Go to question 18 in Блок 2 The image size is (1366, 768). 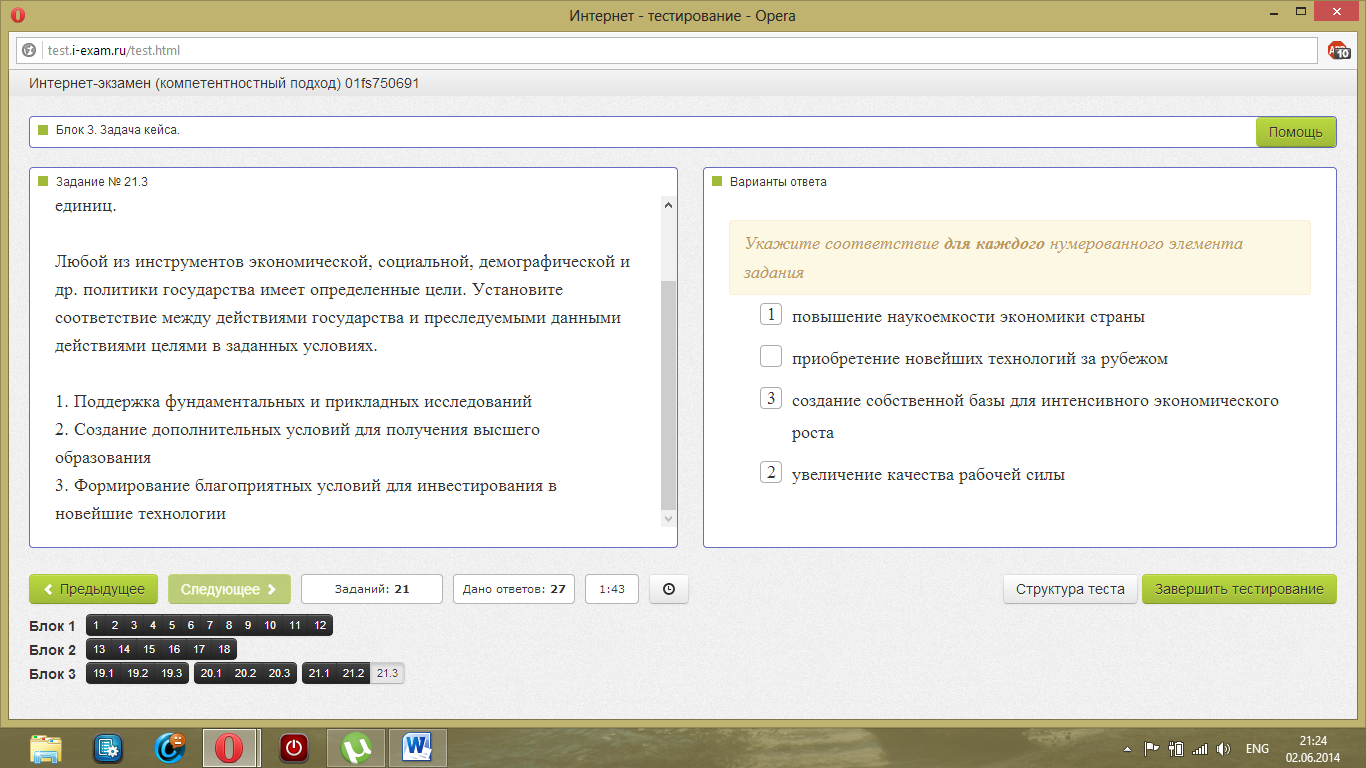[x=225, y=649]
